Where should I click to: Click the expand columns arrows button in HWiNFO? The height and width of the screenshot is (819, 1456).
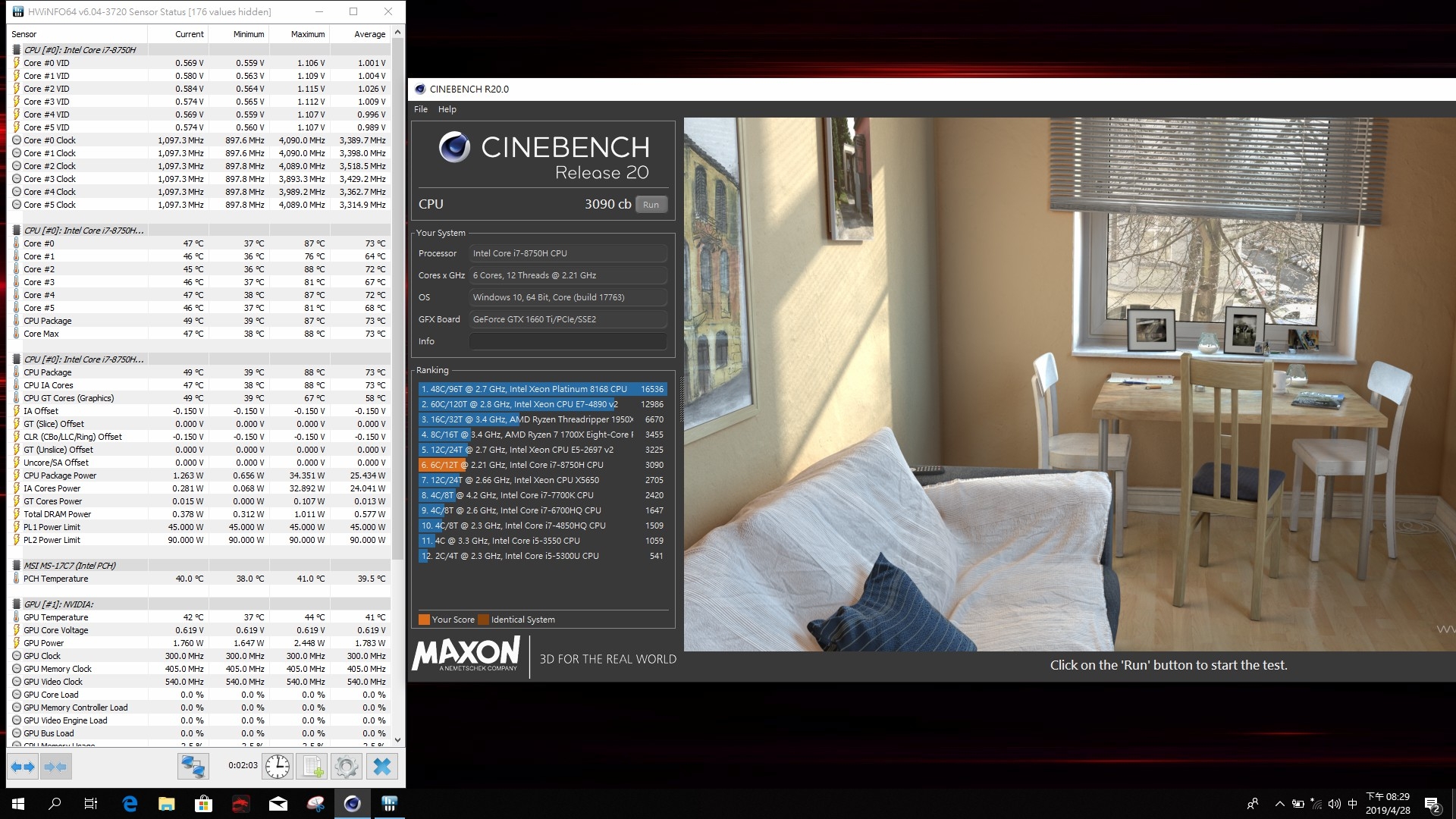(x=23, y=767)
